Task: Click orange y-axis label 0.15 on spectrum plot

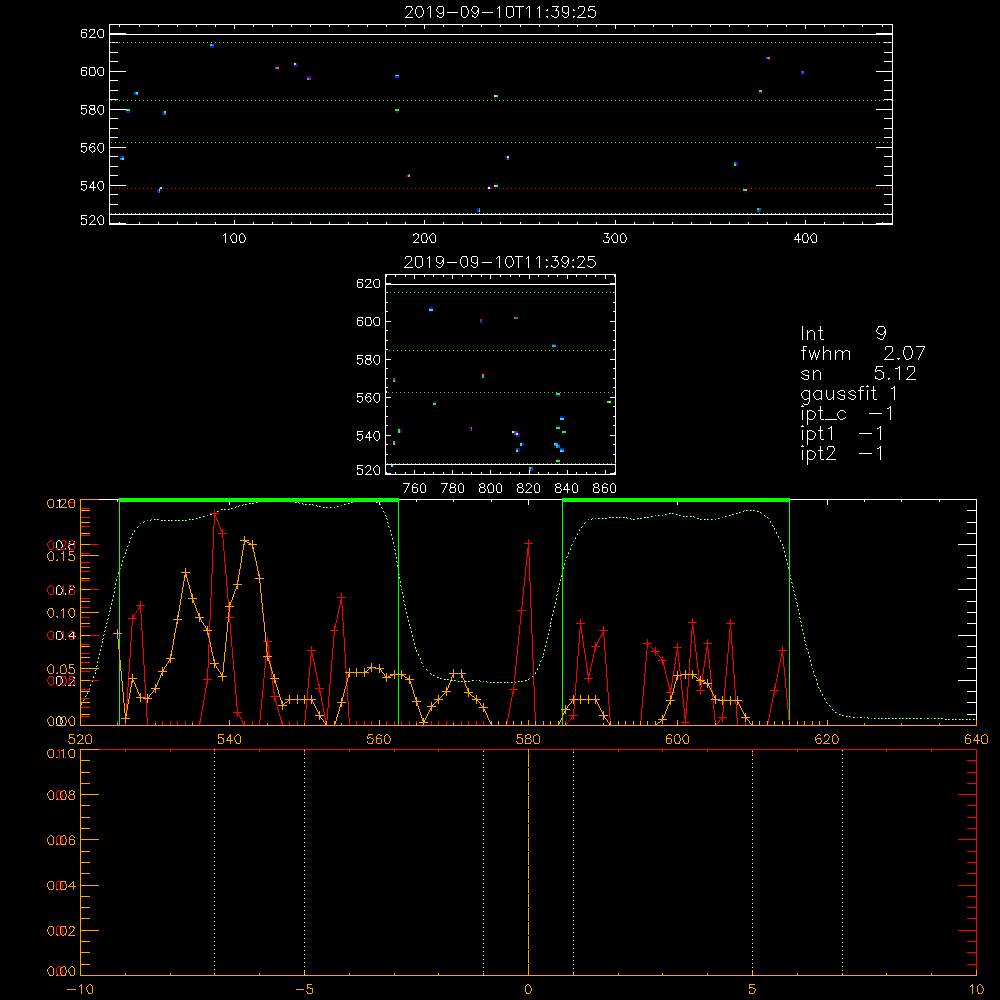Action: [61, 556]
